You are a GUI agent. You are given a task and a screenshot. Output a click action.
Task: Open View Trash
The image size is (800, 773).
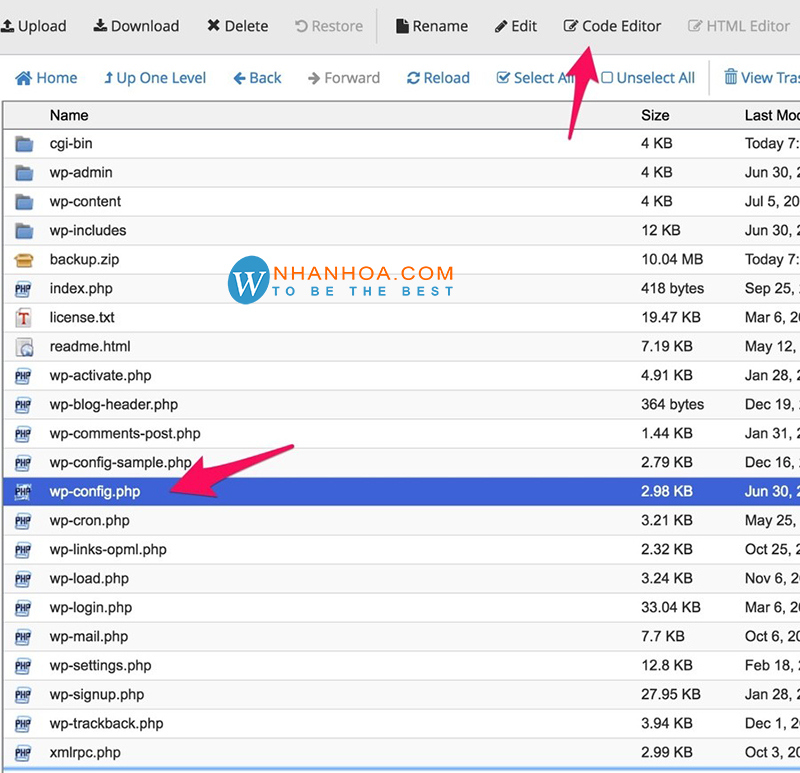(x=762, y=78)
